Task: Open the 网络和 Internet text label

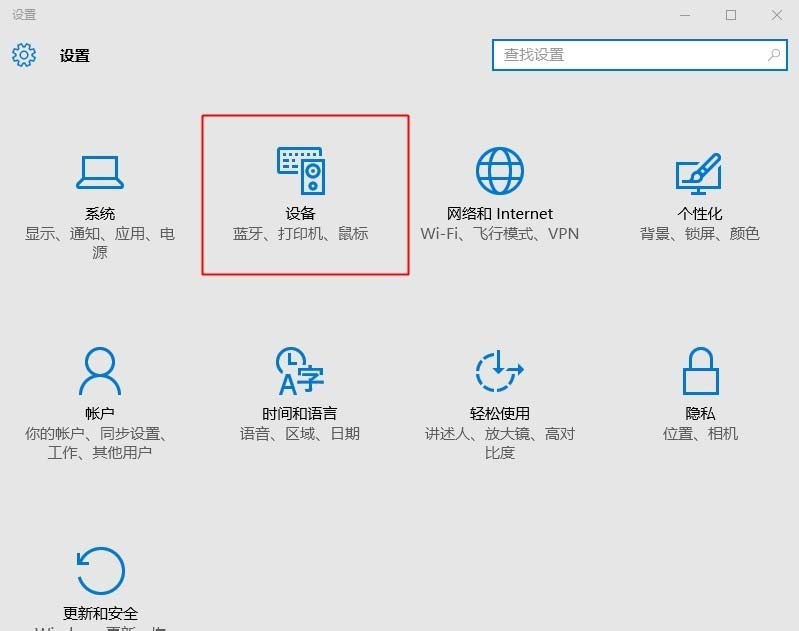Action: tap(500, 213)
